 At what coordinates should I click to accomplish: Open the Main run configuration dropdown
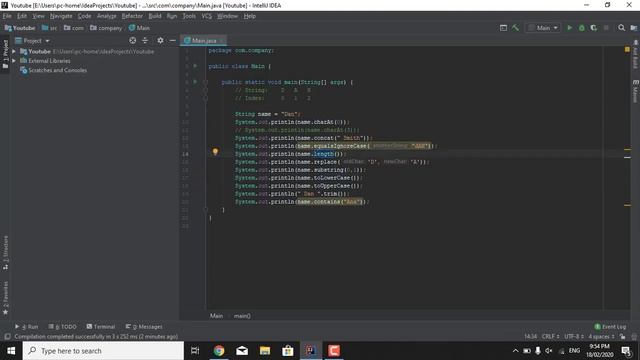point(543,28)
